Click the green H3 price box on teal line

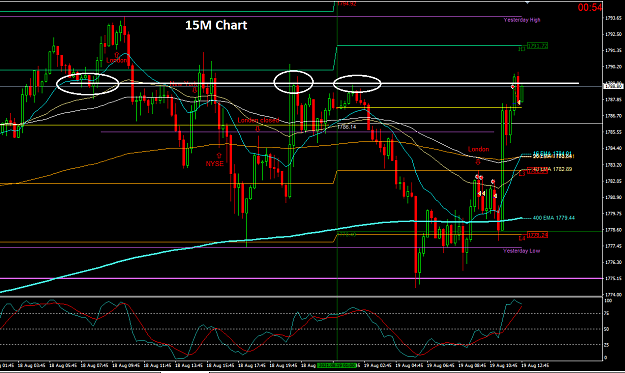[537, 46]
